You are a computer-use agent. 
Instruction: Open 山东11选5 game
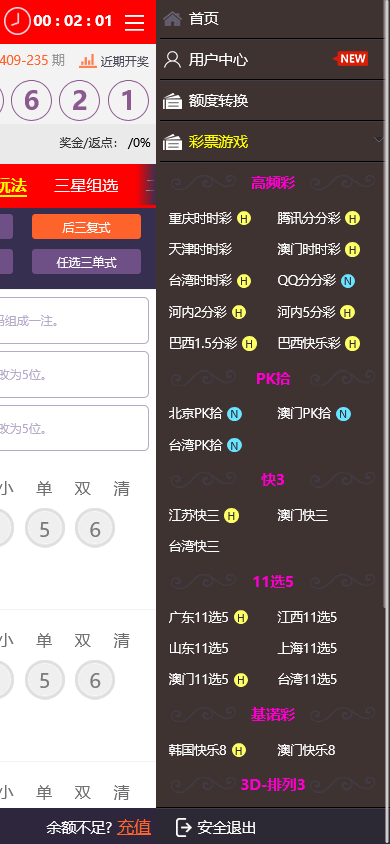point(198,649)
